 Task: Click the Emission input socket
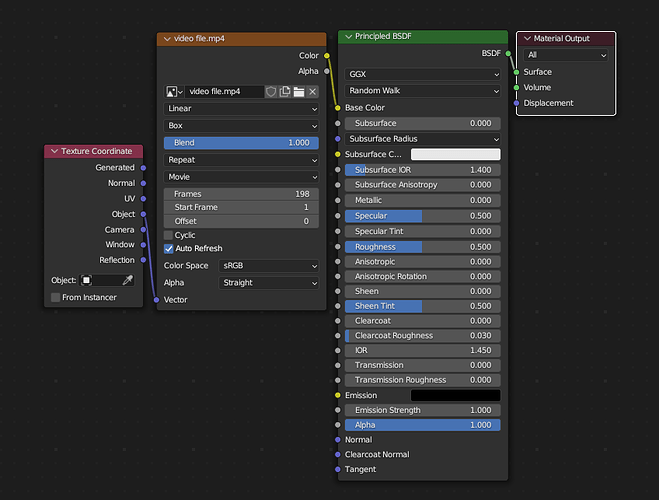(337, 395)
